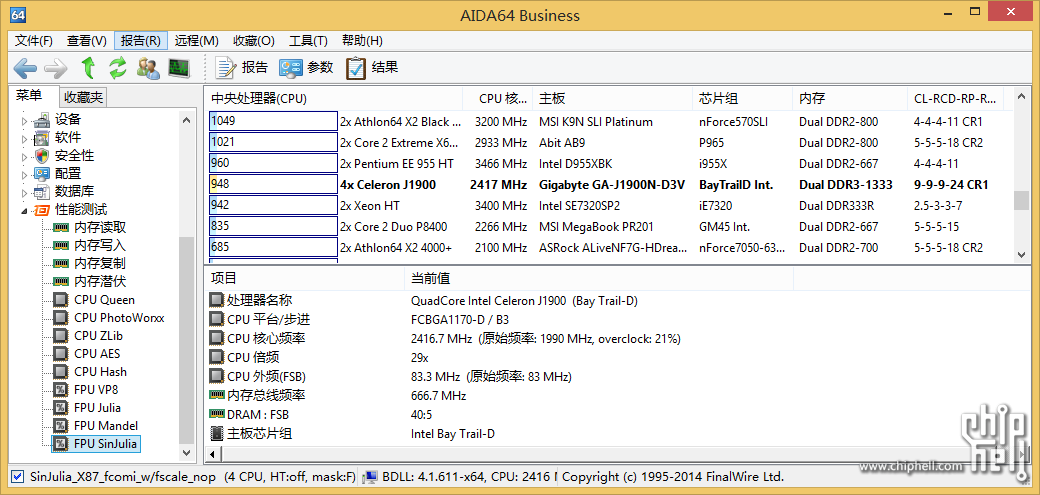Select the CPU PhotoWorxx benchmark
The width and height of the screenshot is (1040, 495).
coord(119,318)
